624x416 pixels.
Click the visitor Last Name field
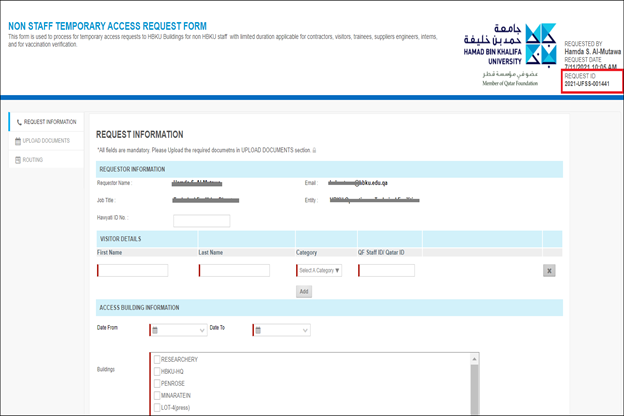click(234, 271)
